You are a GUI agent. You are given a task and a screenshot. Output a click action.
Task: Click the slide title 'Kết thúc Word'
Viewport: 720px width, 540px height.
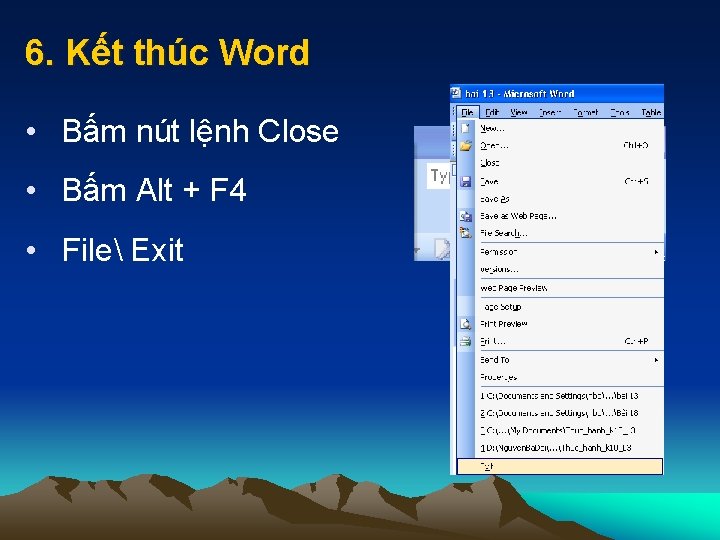(188, 51)
